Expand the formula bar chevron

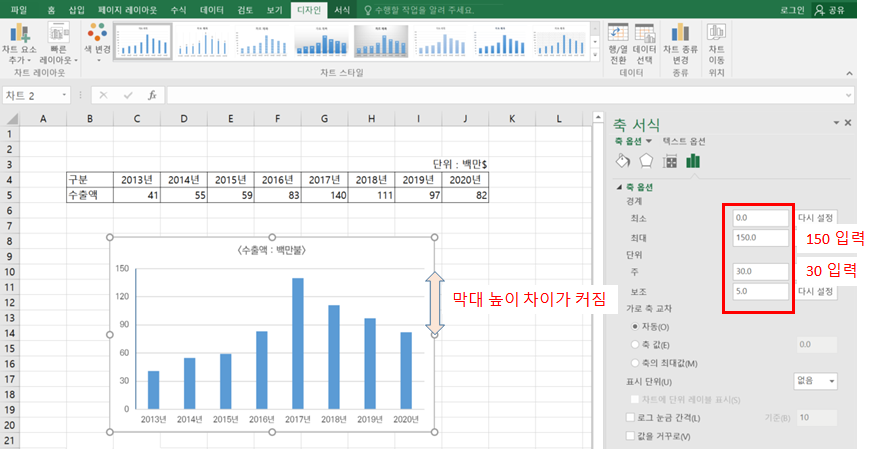coord(848,96)
